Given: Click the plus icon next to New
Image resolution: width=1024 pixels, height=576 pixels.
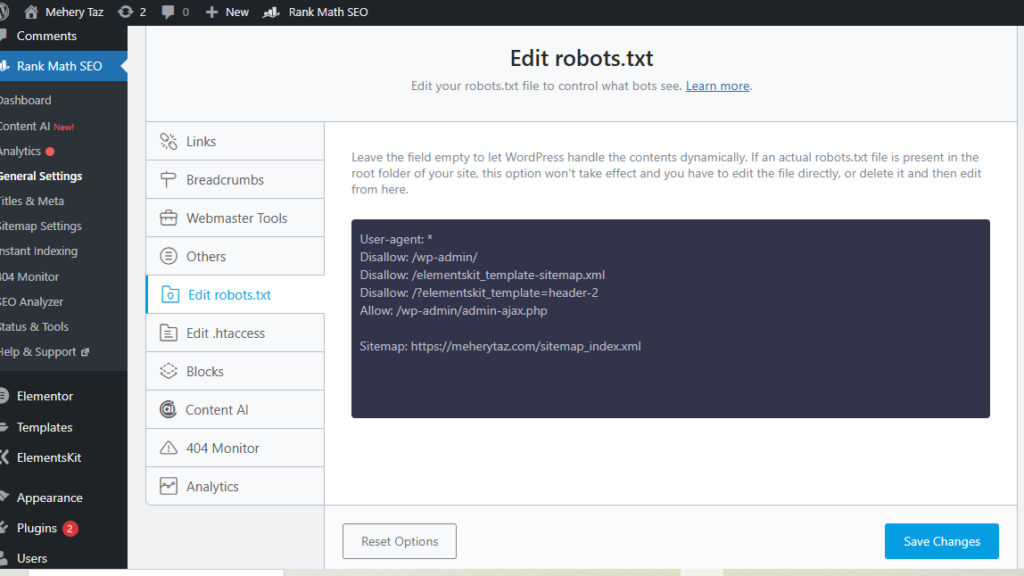Looking at the screenshot, I should [212, 12].
